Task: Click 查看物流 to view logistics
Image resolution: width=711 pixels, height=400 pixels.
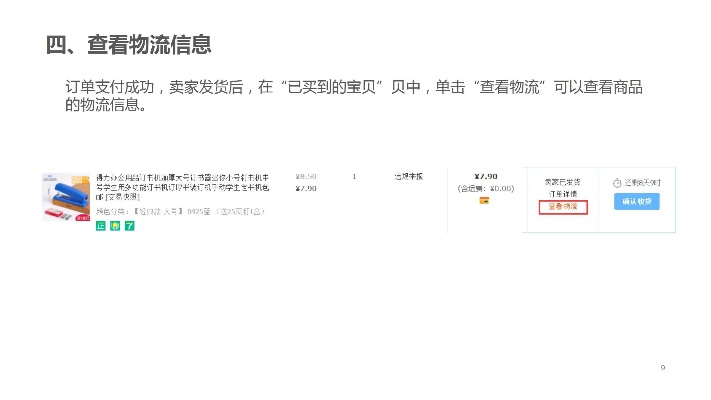Action: point(562,207)
